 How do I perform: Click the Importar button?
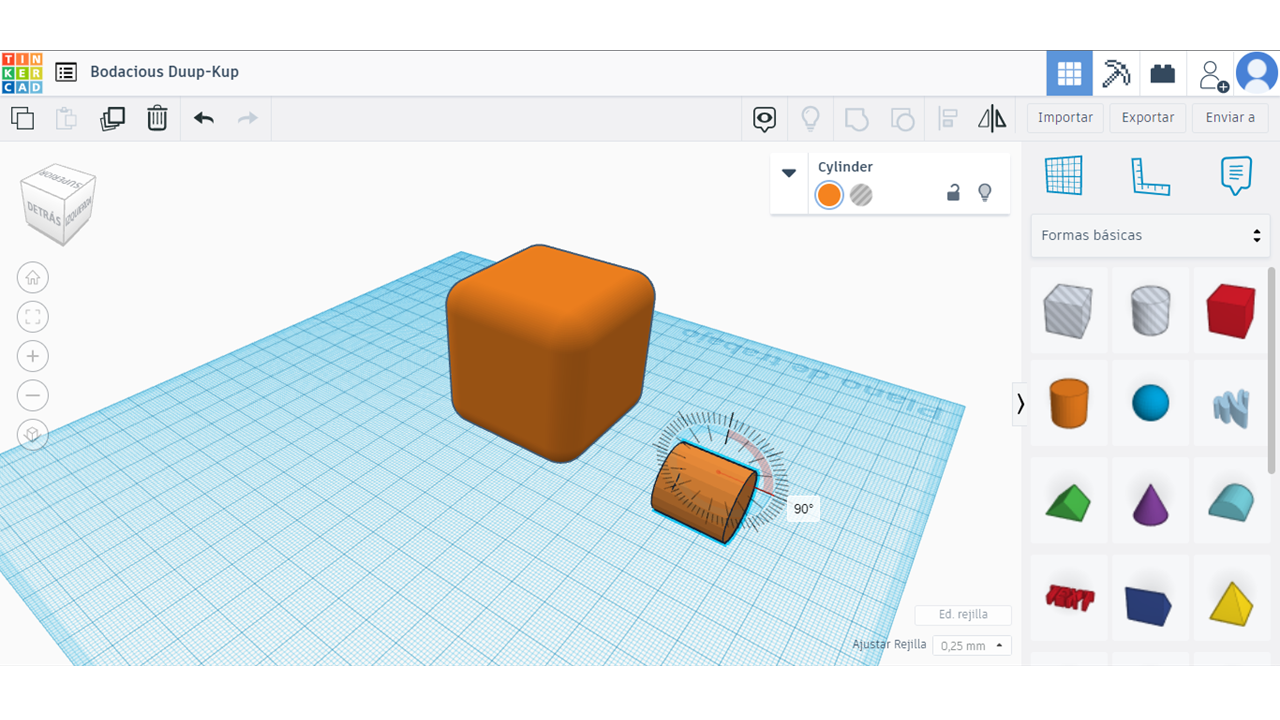tap(1065, 117)
